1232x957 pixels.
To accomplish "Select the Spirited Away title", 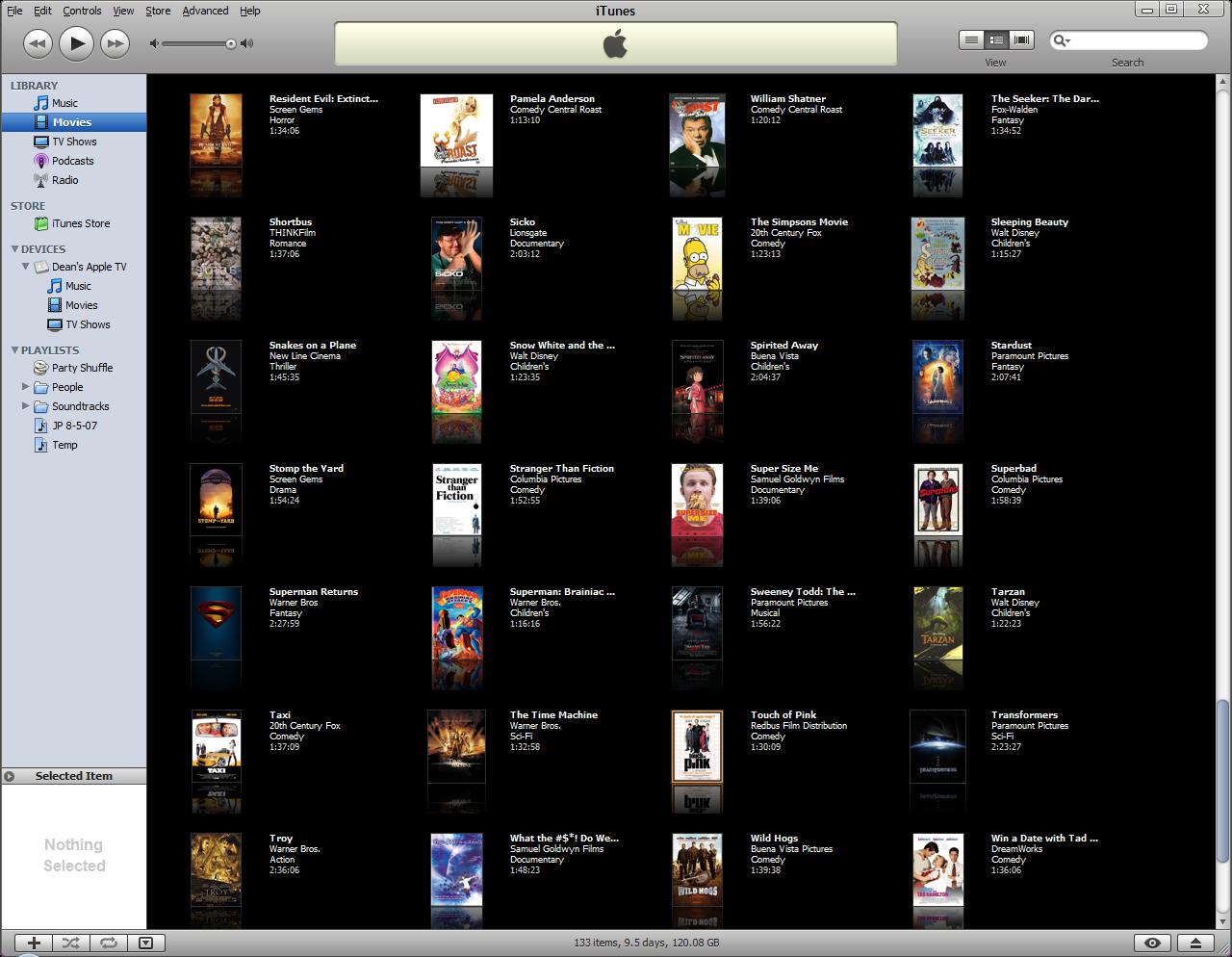I will tap(784, 346).
